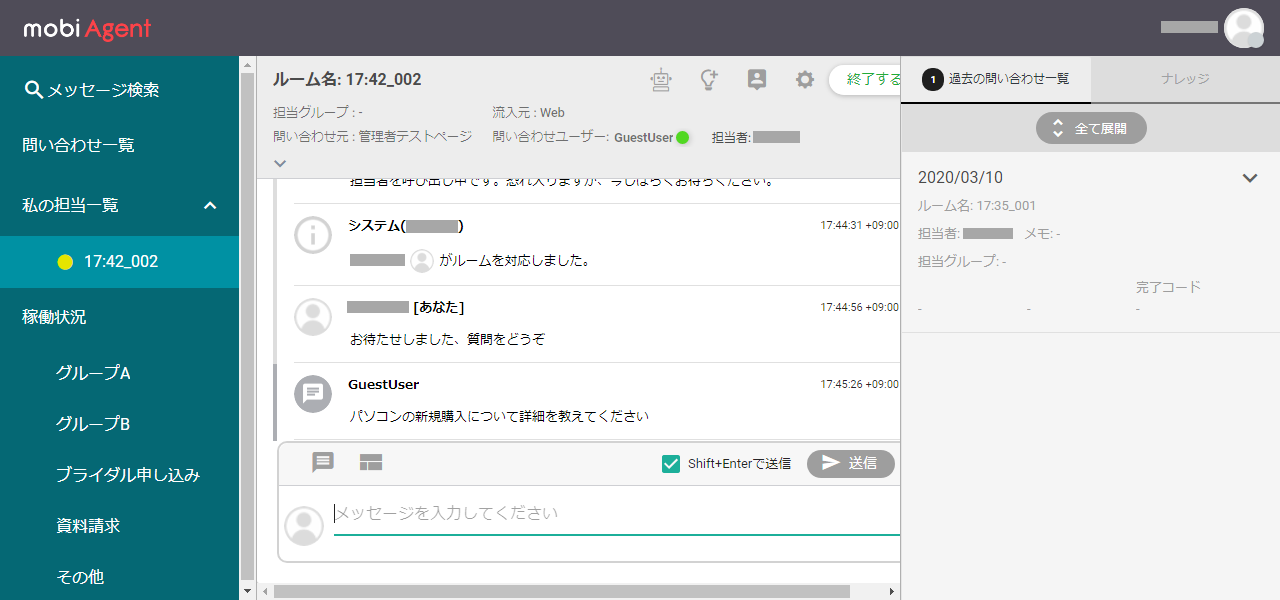1280x600 pixels.
Task: Select the 過去の問い合わせ一覧 tab
Action: tap(996, 78)
